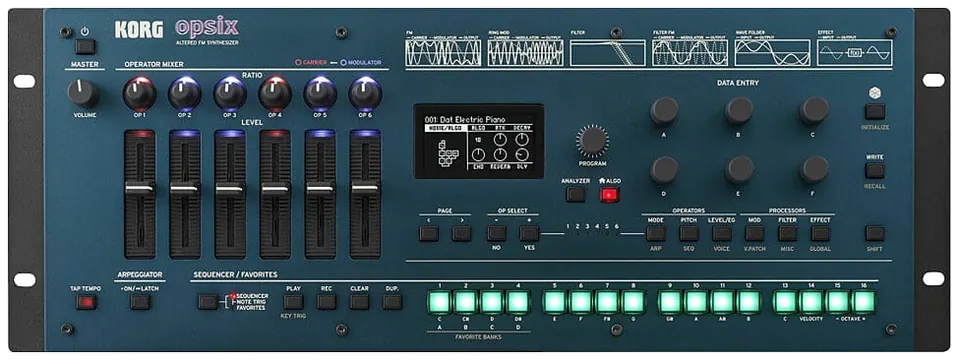Screen dimensions: 959x360
Task: Toggle step button 1 (C)
Action: pyautogui.click(x=439, y=302)
